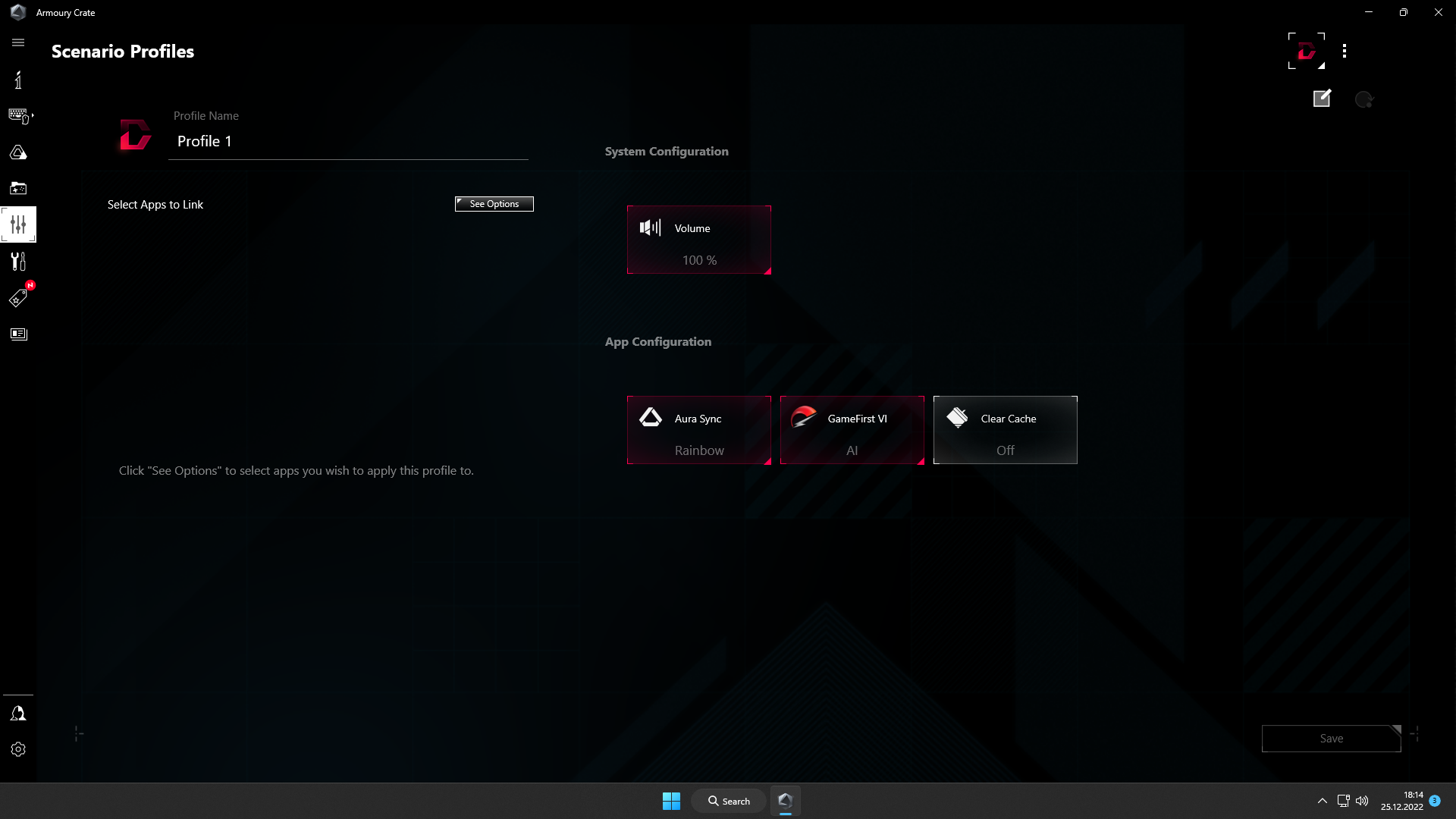Save the Profile 1 configuration
The width and height of the screenshot is (1456, 819).
[1331, 738]
